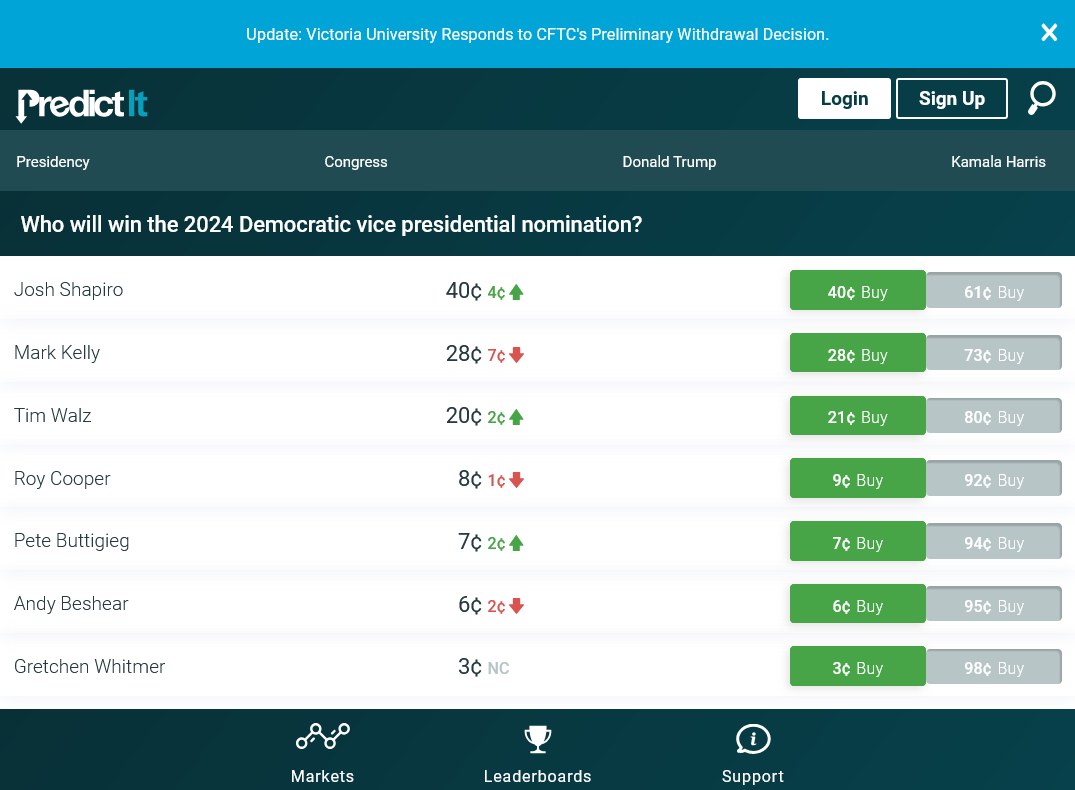Open the Gretchen Whitmer contract name
This screenshot has height=790, width=1075.
(x=90, y=667)
